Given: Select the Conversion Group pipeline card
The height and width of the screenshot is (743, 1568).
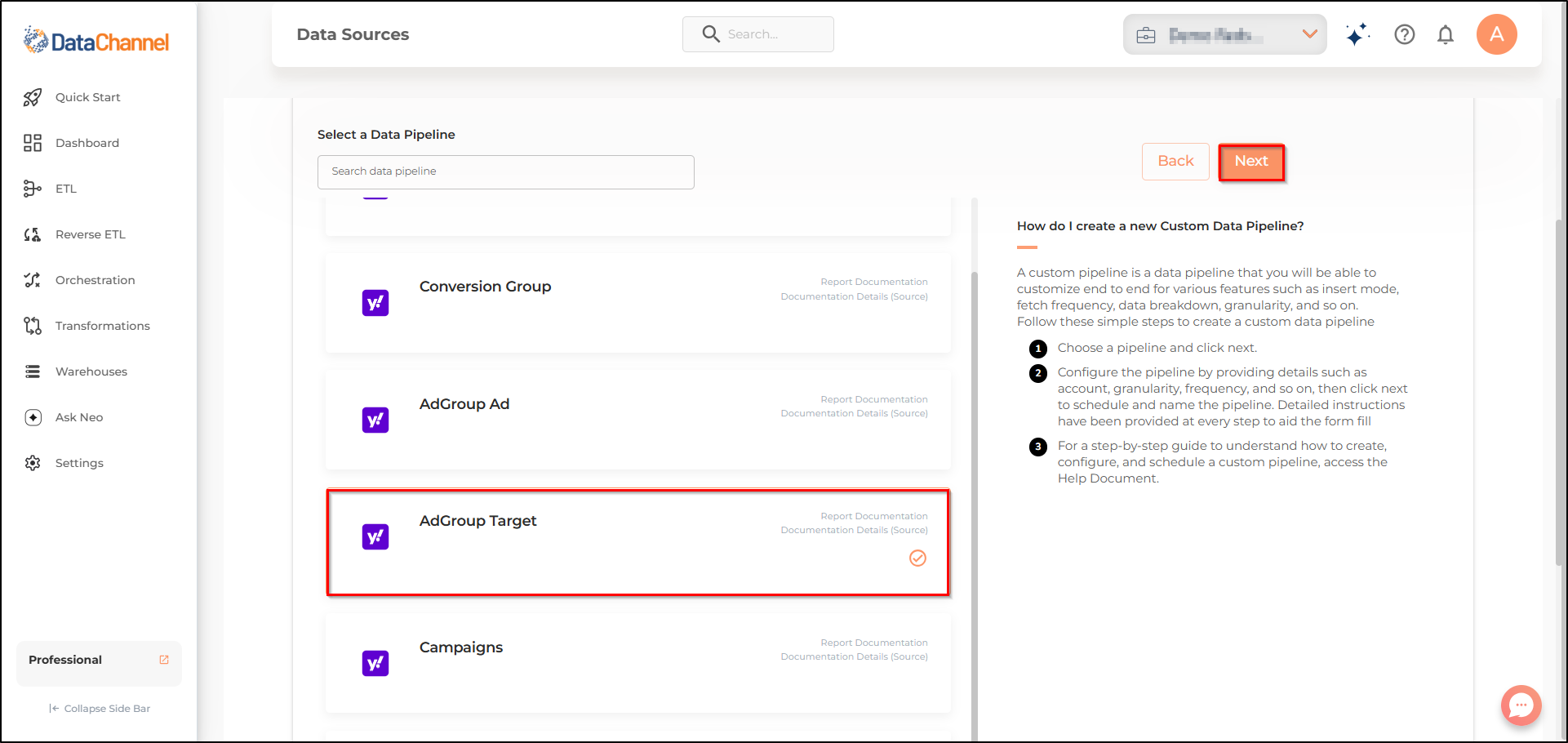Looking at the screenshot, I should click(x=638, y=303).
